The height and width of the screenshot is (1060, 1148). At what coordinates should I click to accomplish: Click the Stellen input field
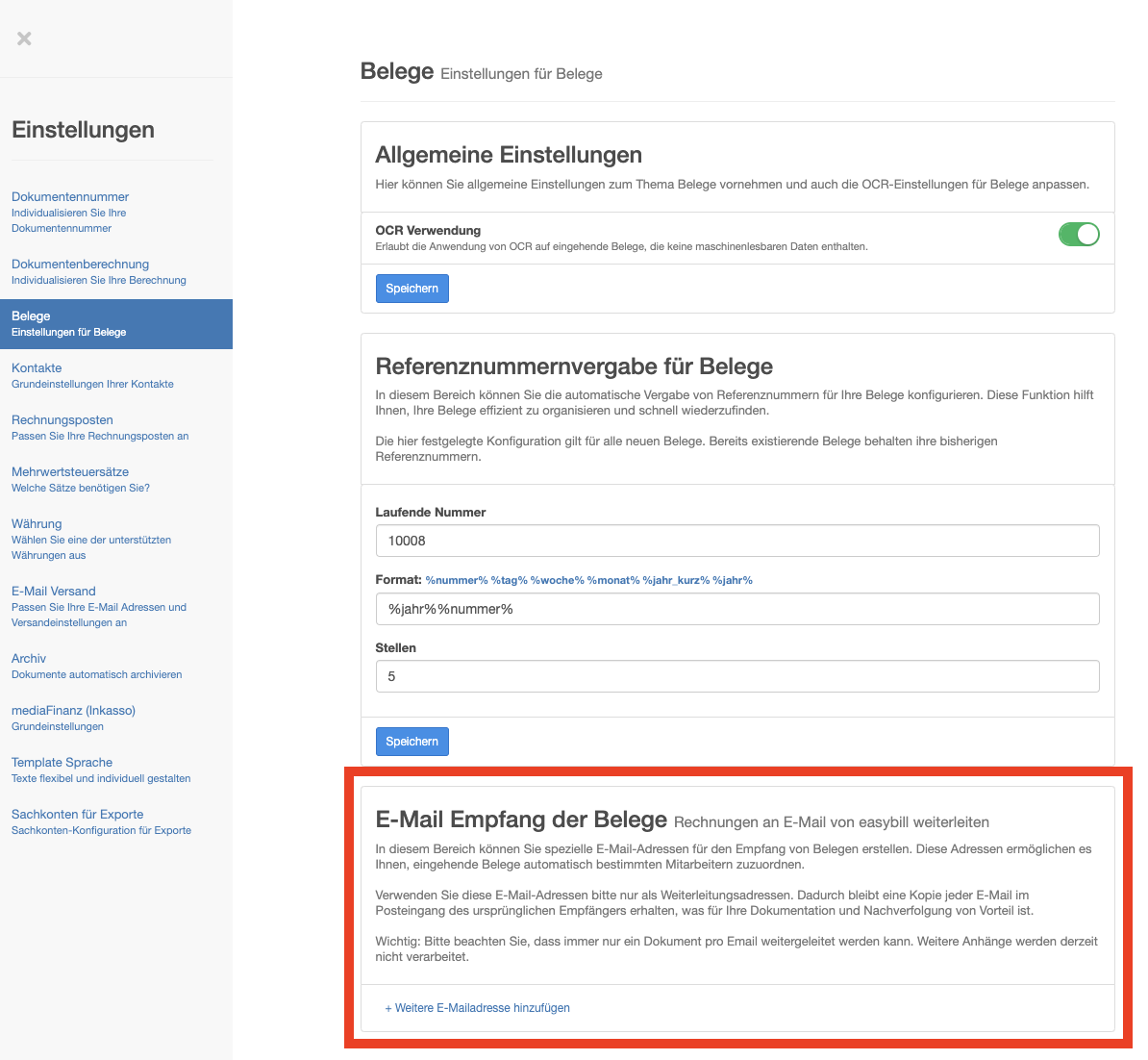pos(736,676)
